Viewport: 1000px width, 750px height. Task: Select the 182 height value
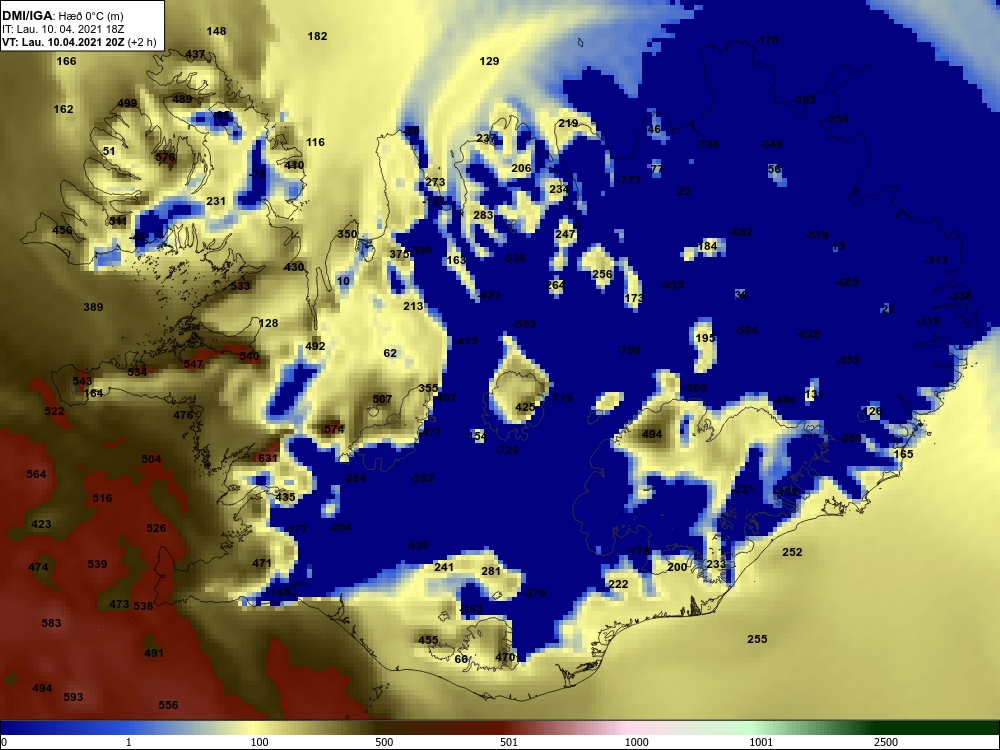tap(318, 36)
